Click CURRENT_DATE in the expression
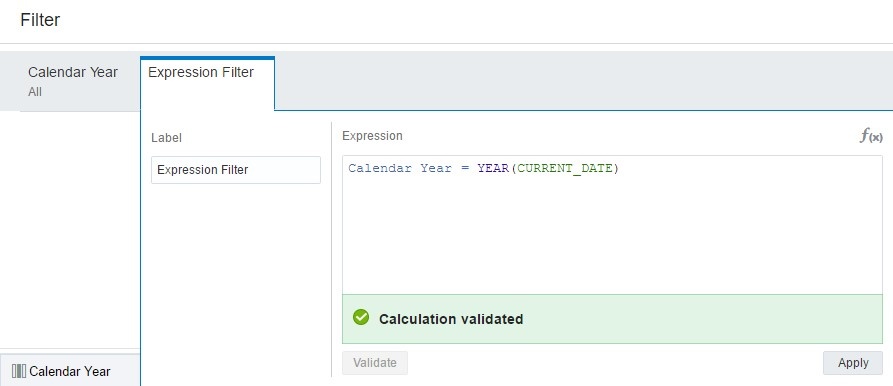The height and width of the screenshot is (386, 893). click(x=564, y=169)
